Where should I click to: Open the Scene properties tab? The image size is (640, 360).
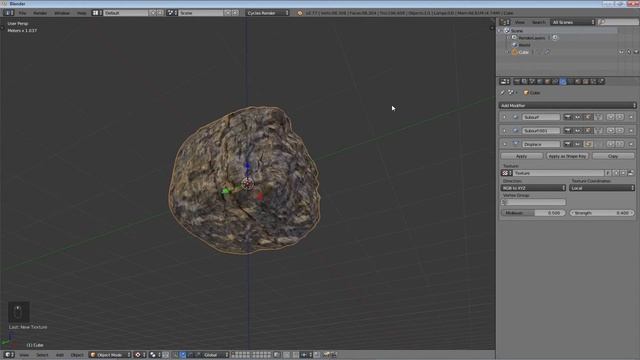coord(532,82)
